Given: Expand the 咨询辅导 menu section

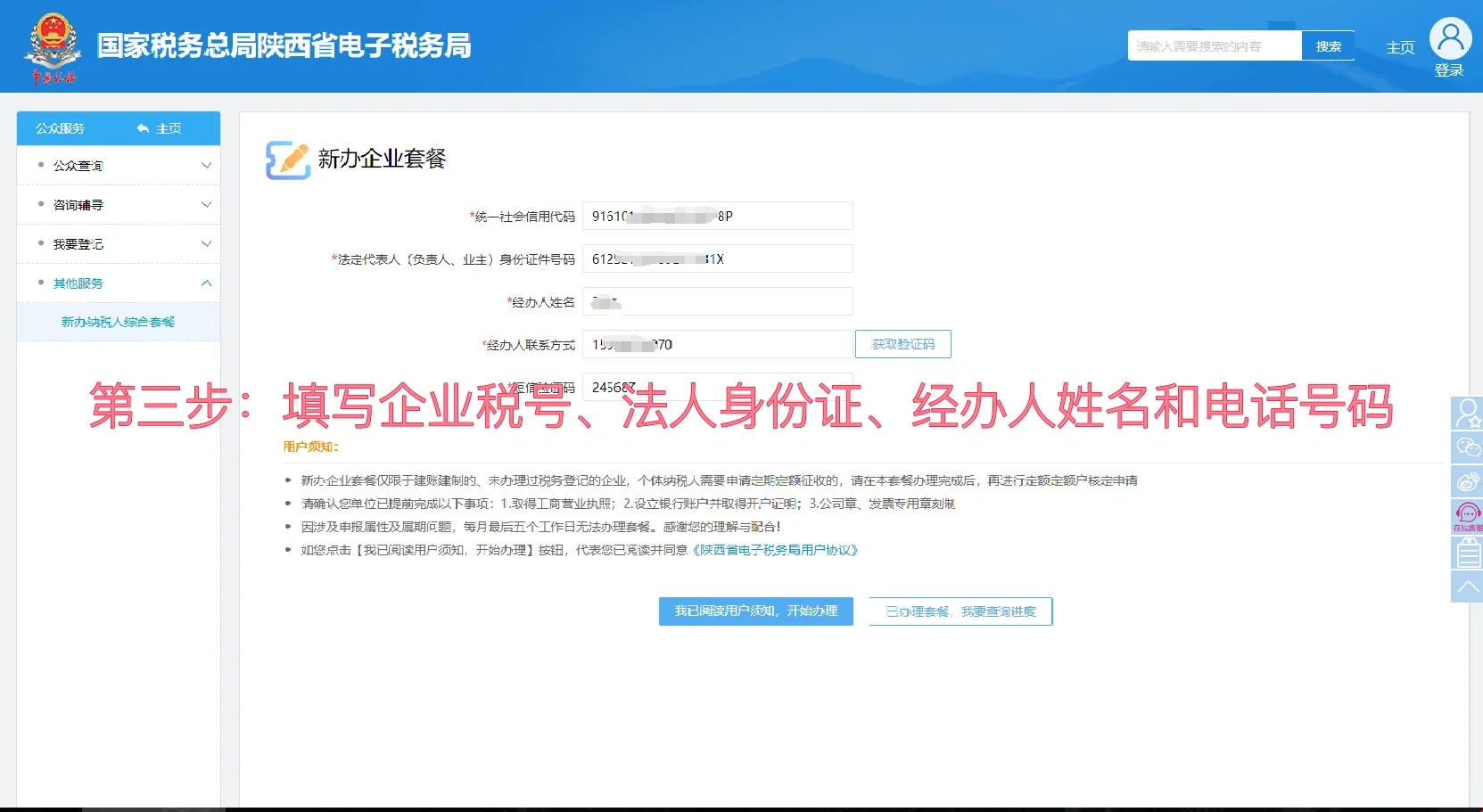Looking at the screenshot, I should point(118,205).
